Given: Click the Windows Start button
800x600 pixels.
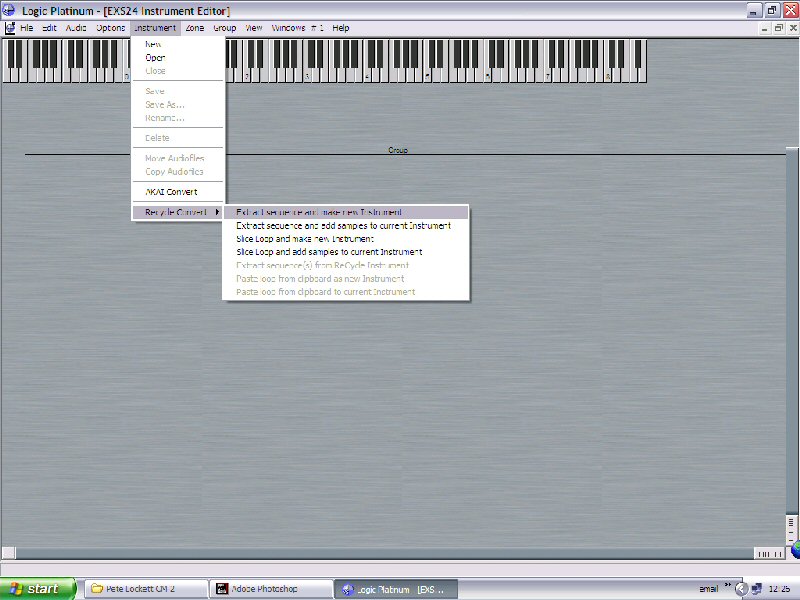Looking at the screenshot, I should [38, 589].
